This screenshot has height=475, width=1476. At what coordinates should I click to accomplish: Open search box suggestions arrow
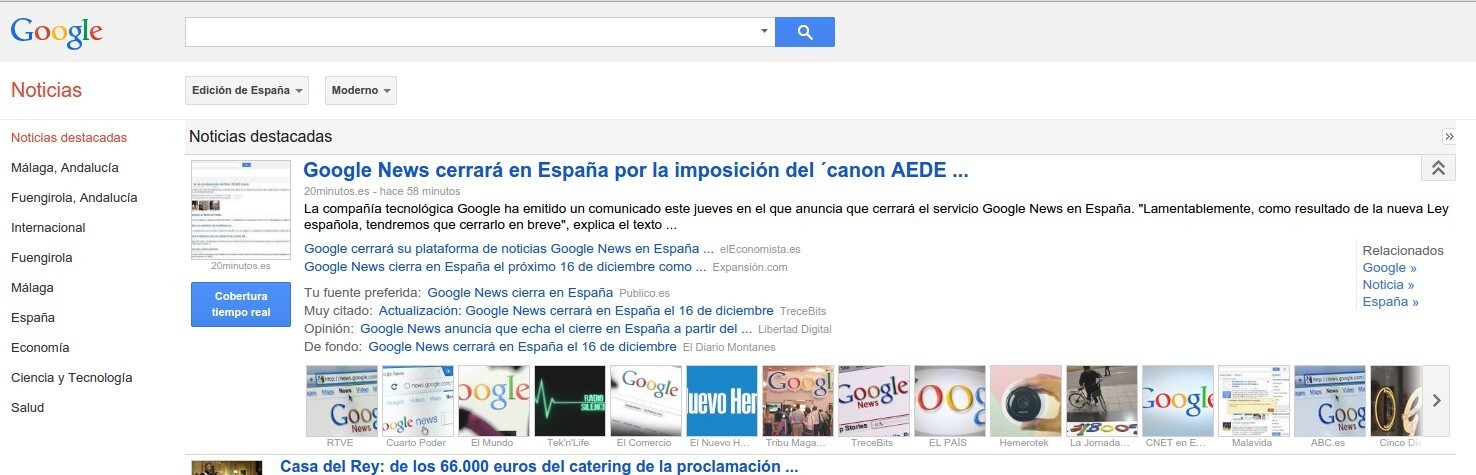pos(765,32)
